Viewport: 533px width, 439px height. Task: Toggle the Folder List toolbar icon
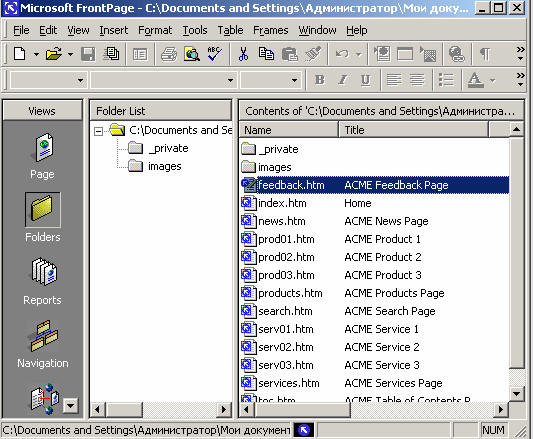(140, 54)
